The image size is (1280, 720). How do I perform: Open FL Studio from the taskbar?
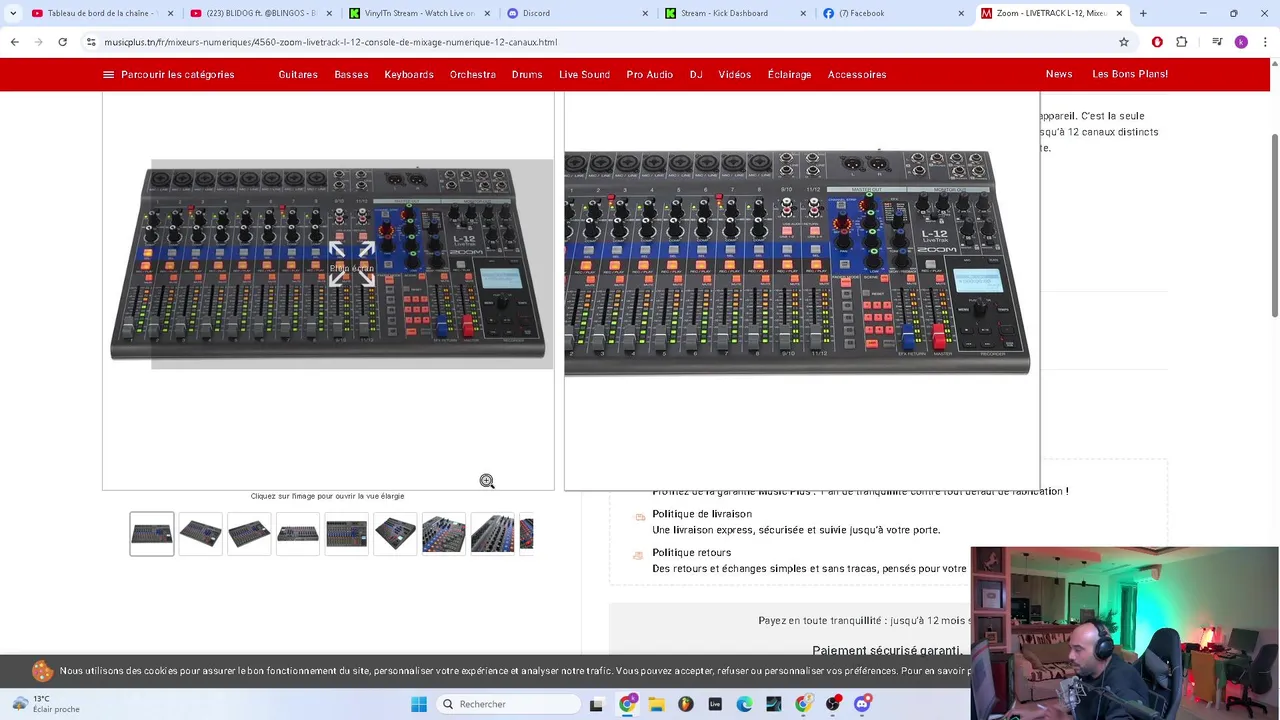point(685,704)
